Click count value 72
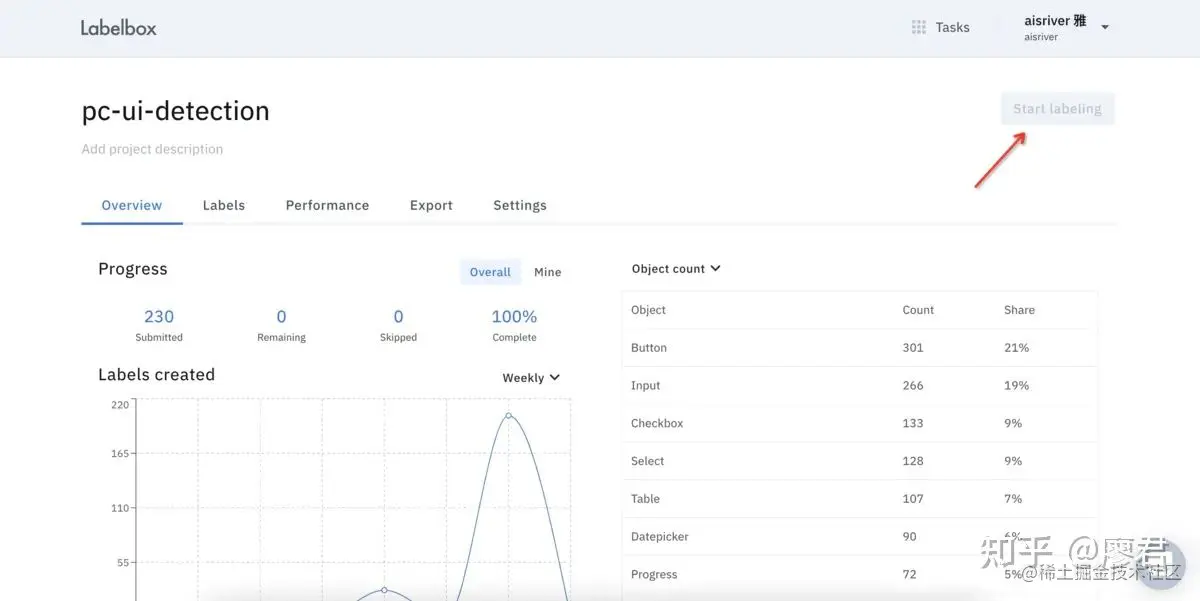Viewport: 1200px width, 601px height. [910, 575]
